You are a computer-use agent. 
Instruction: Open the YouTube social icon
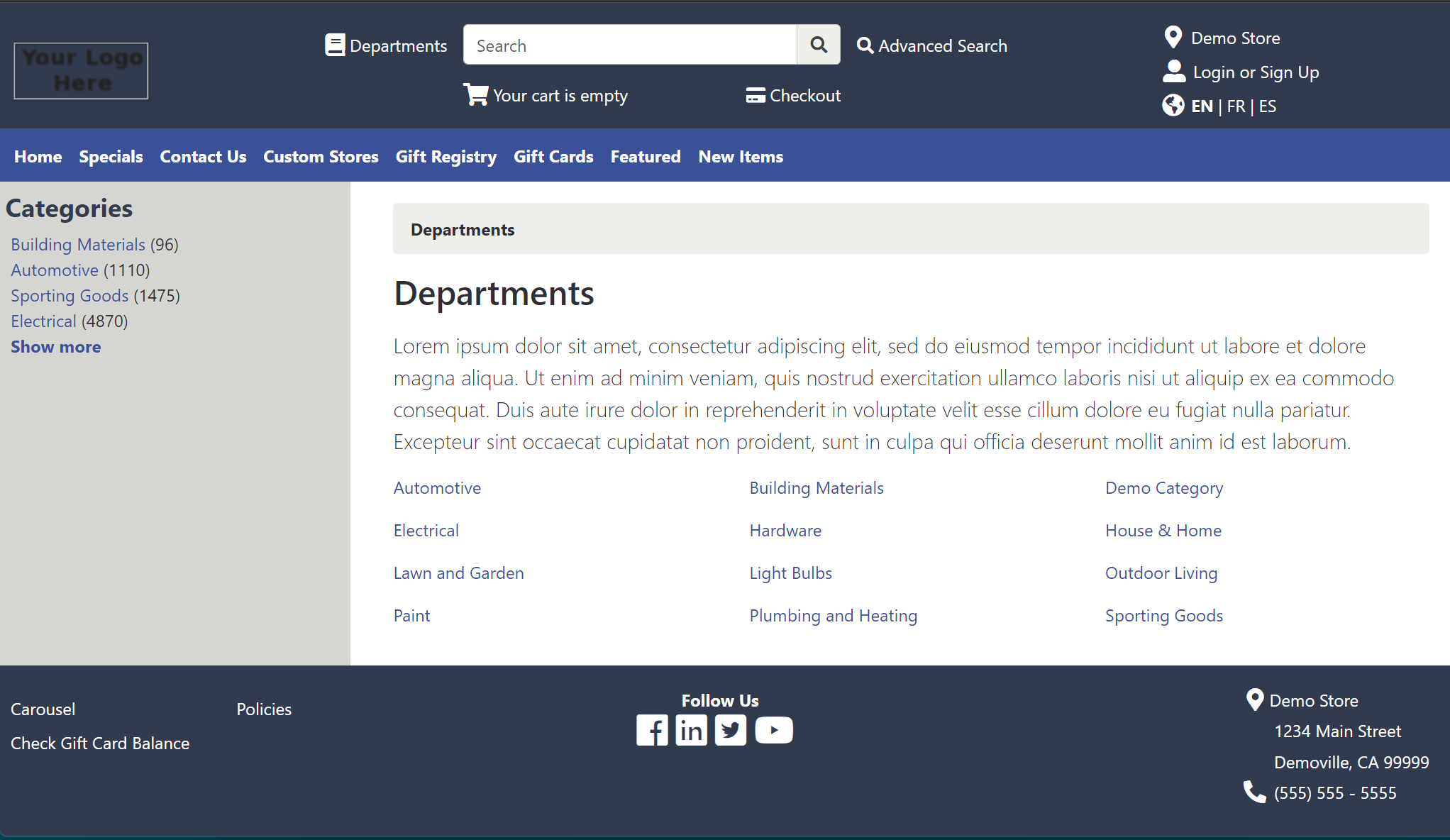click(x=773, y=730)
